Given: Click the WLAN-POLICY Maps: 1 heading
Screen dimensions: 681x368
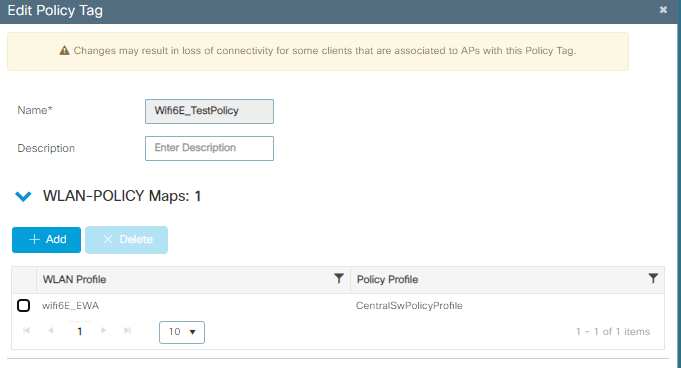Looking at the screenshot, I should click(122, 196).
